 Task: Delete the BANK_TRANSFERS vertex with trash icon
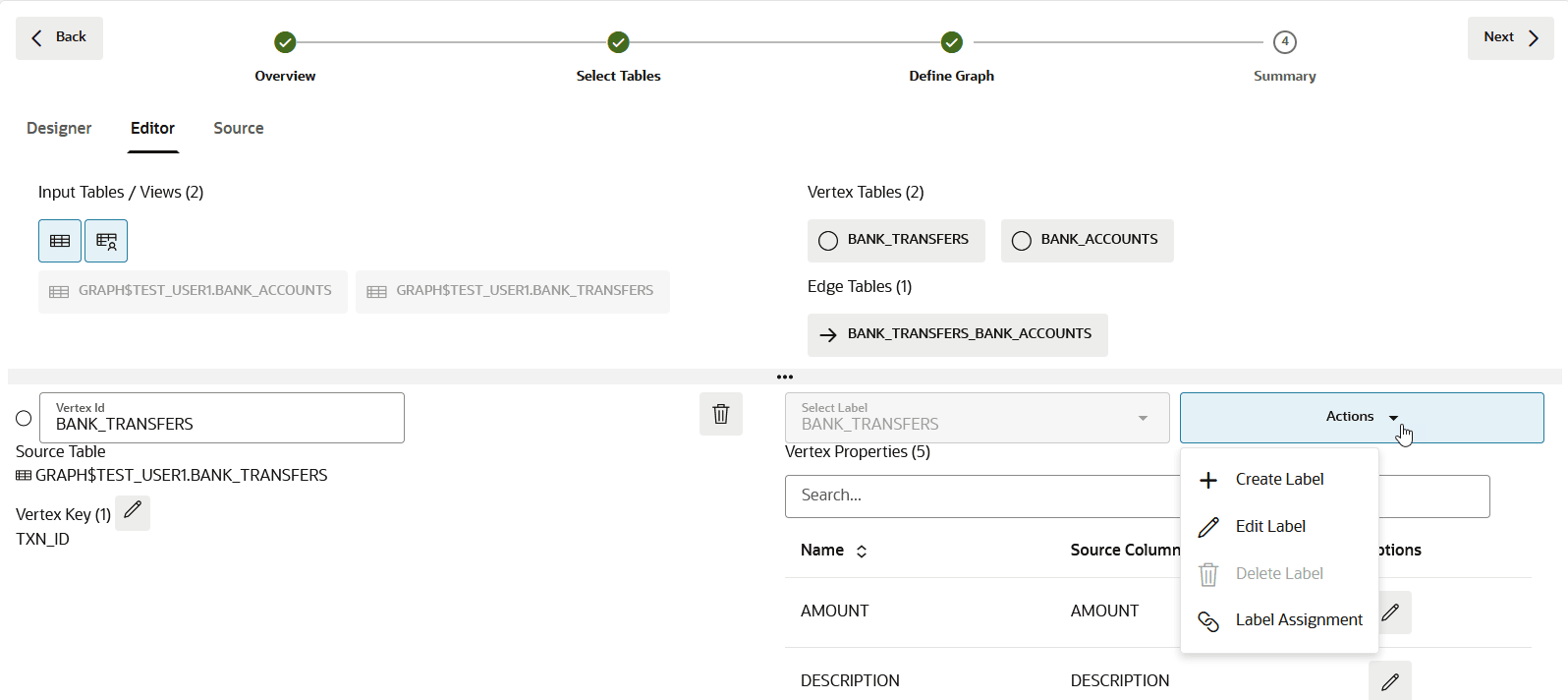(721, 414)
